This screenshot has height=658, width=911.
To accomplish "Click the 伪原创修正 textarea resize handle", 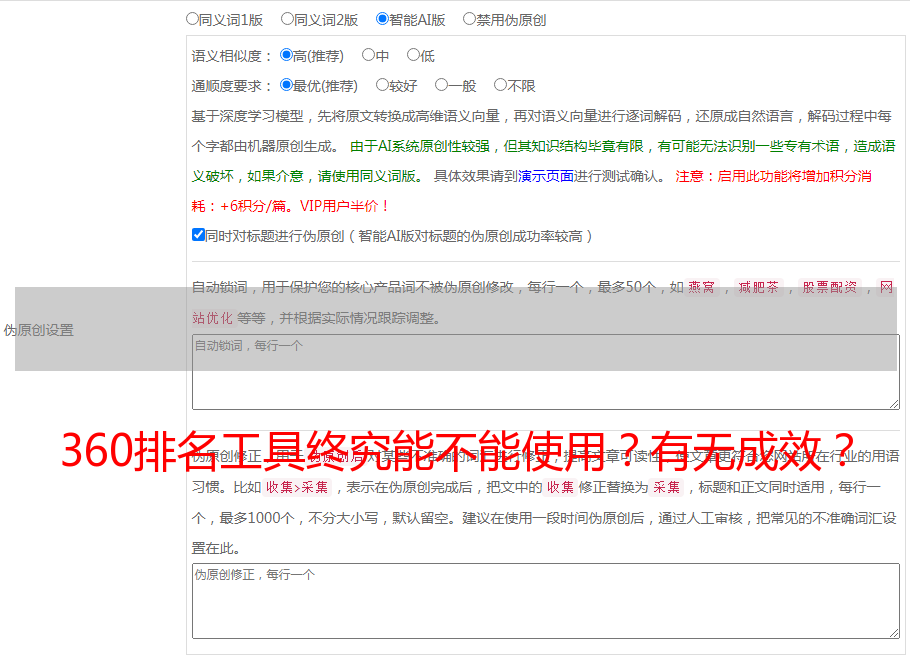I will [894, 633].
